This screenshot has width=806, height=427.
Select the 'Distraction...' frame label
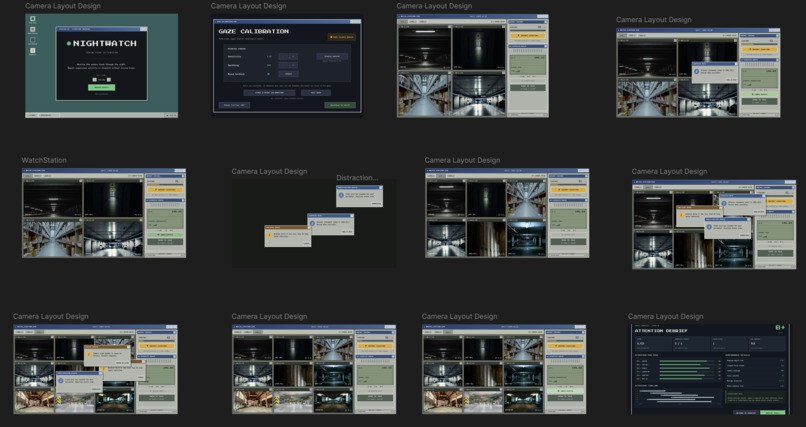click(x=357, y=178)
